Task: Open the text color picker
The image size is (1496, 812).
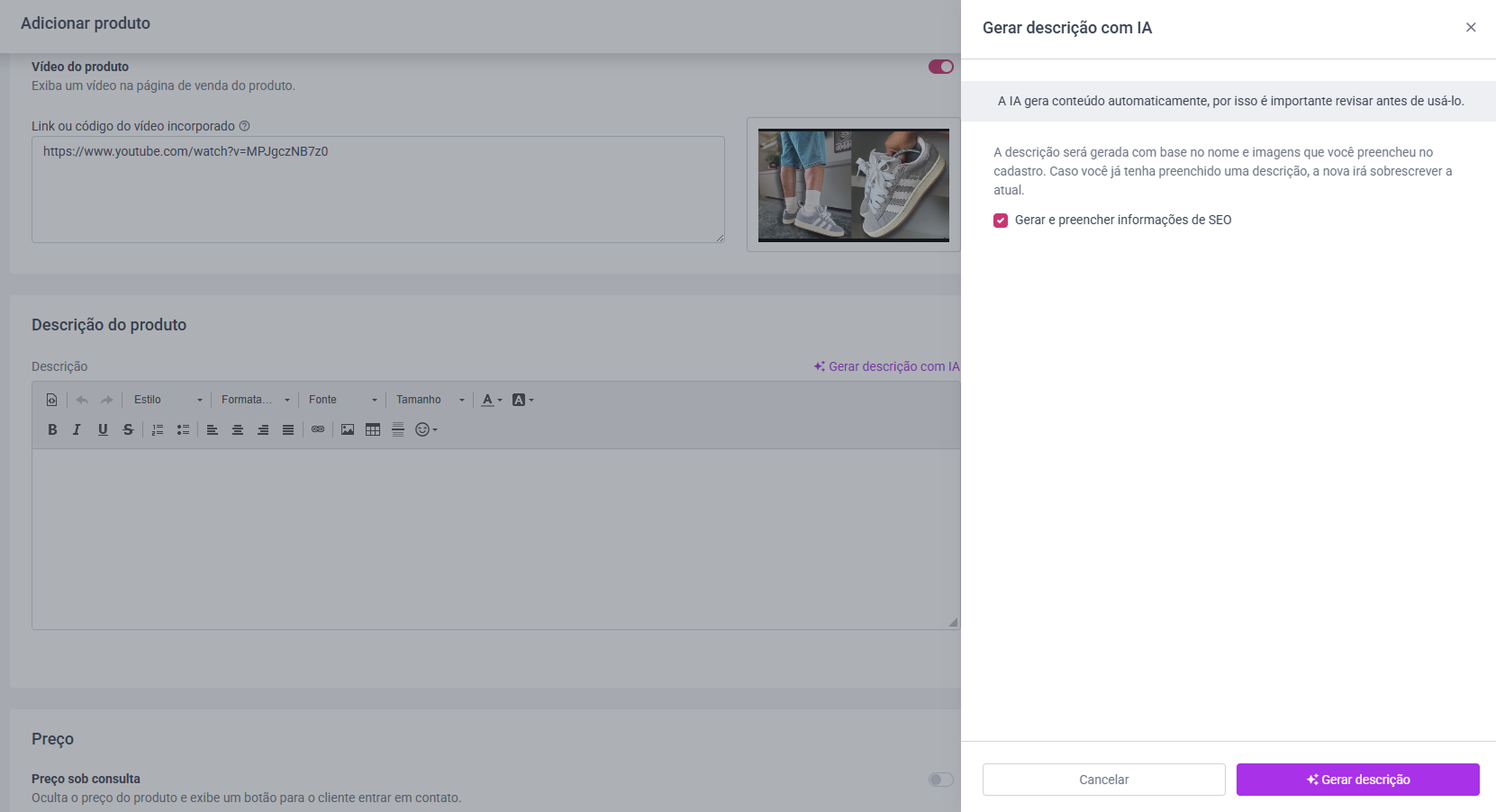Action: pos(492,400)
